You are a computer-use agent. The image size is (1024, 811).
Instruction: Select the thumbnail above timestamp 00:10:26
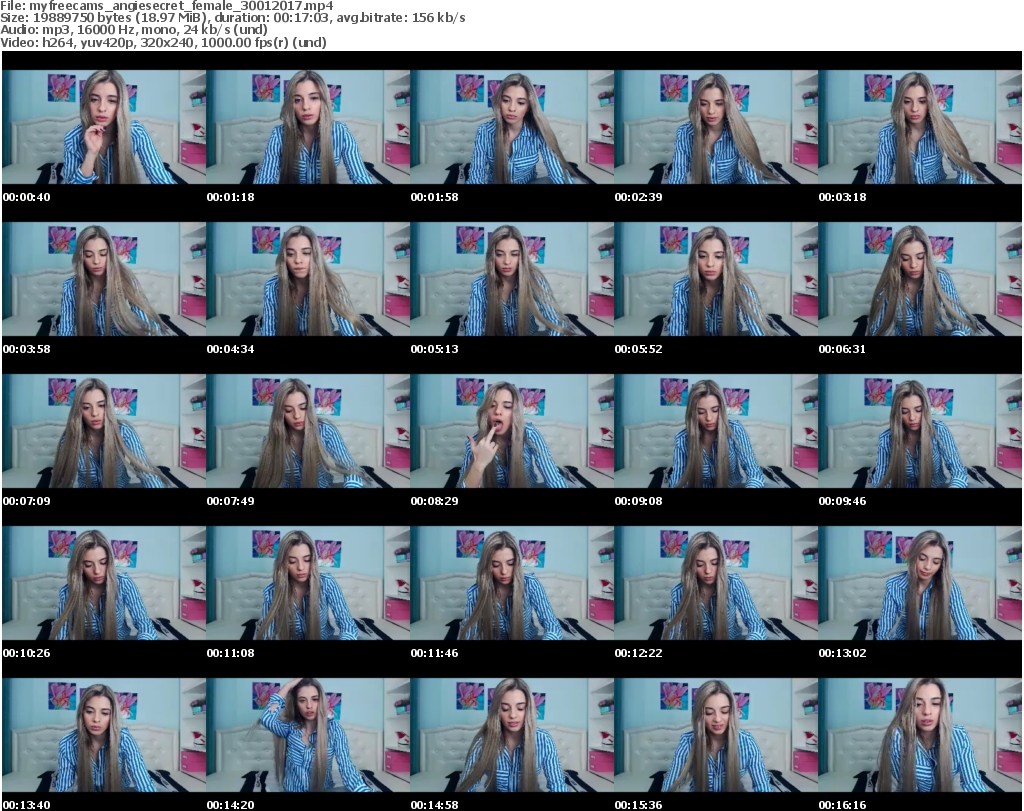104,583
